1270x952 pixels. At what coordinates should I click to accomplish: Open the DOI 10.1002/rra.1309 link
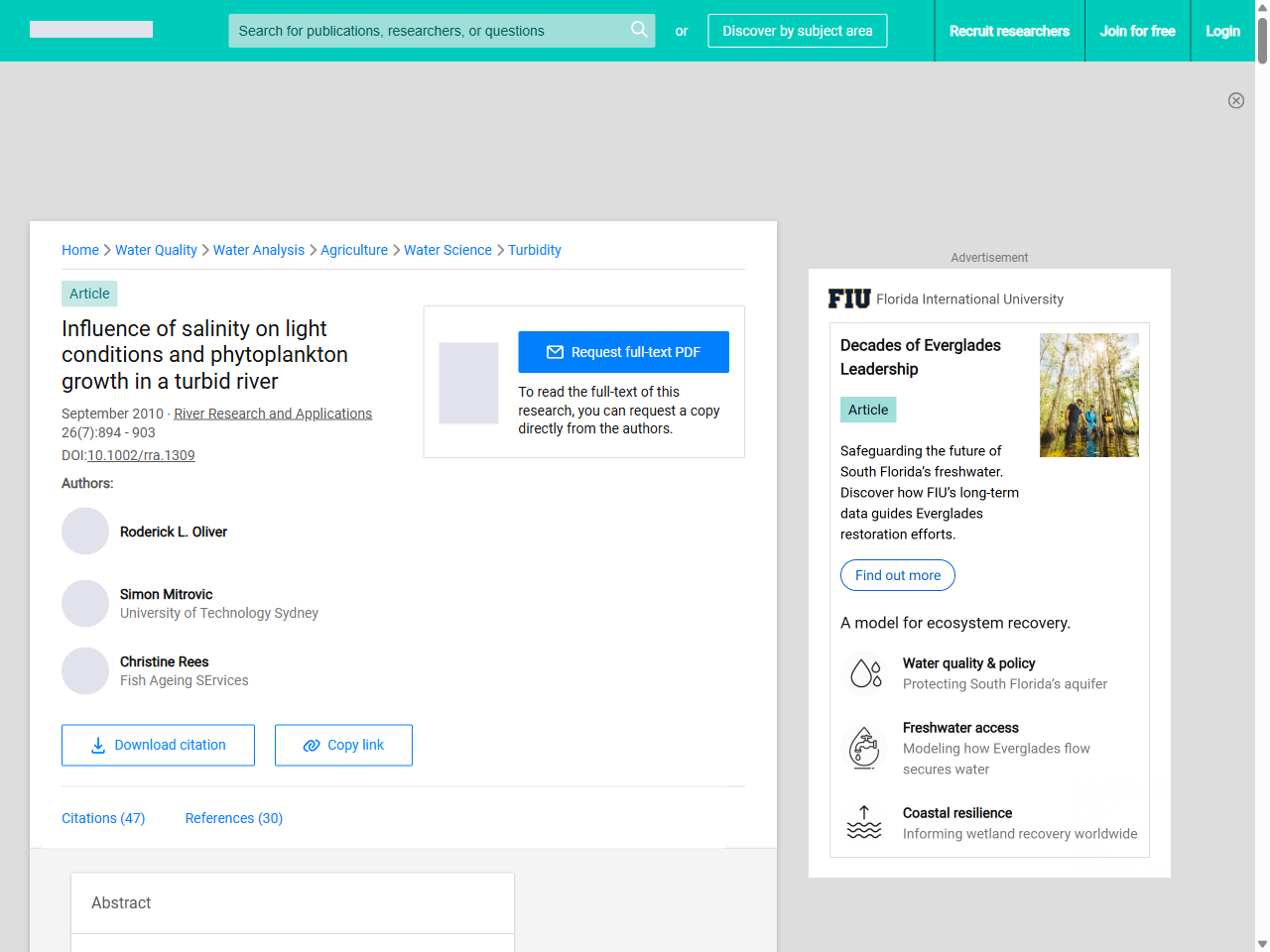coord(141,455)
